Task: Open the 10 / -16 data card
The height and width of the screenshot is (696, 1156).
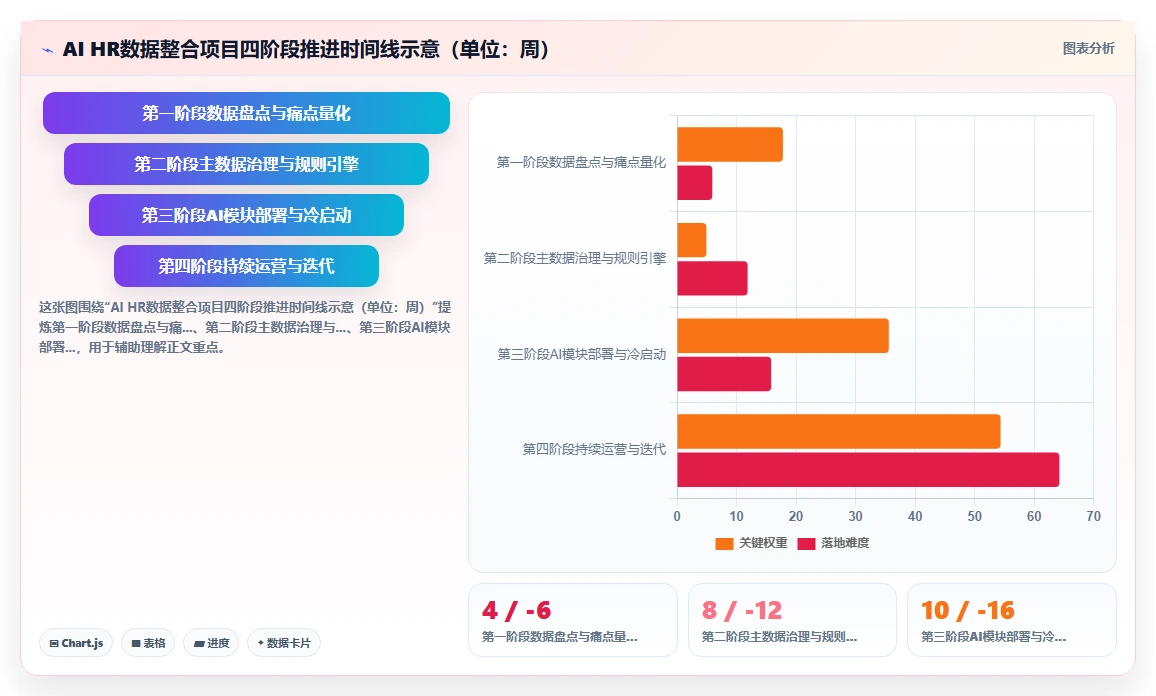Action: coord(1012,620)
